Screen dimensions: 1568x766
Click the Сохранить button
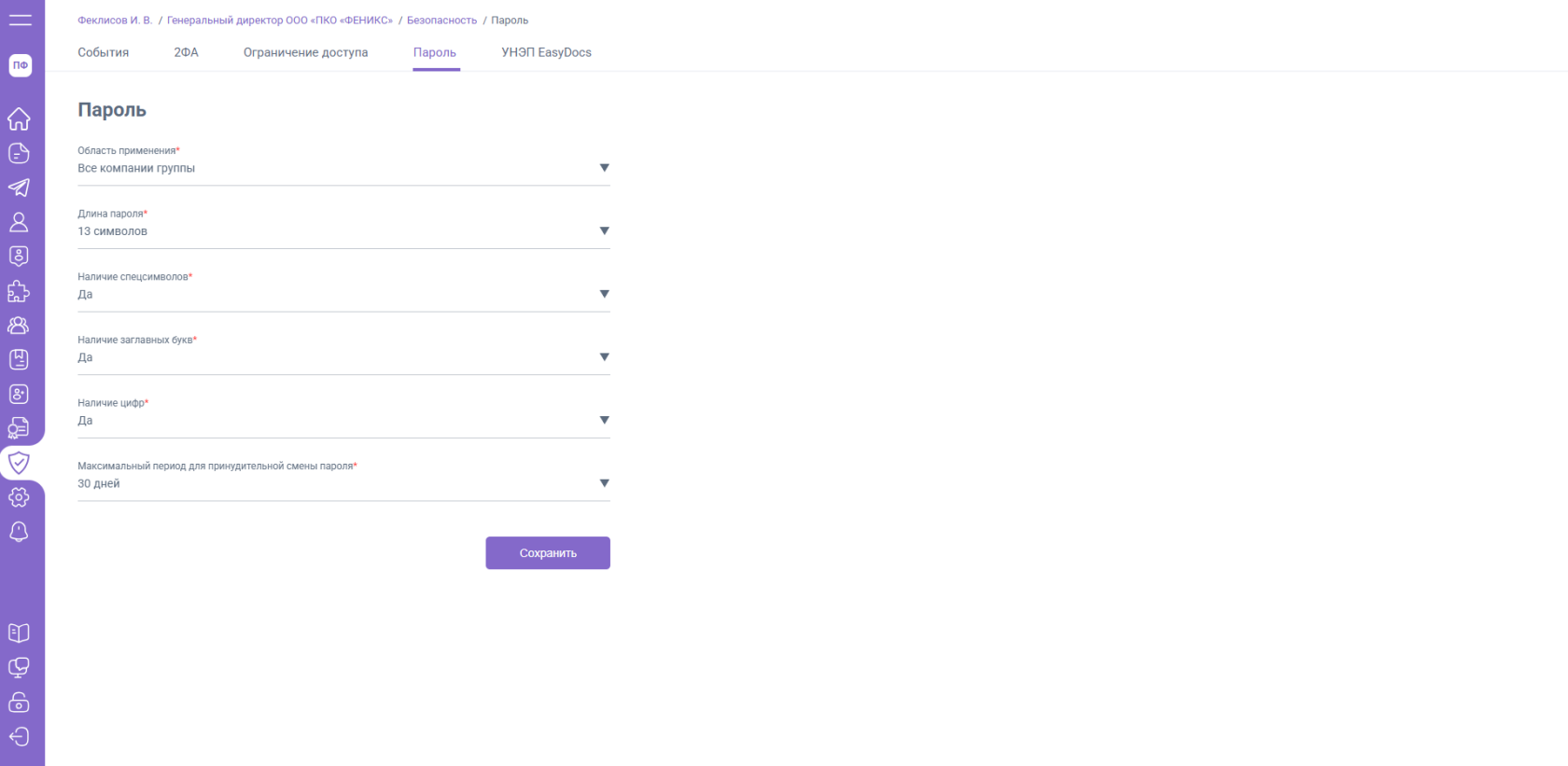pos(548,553)
